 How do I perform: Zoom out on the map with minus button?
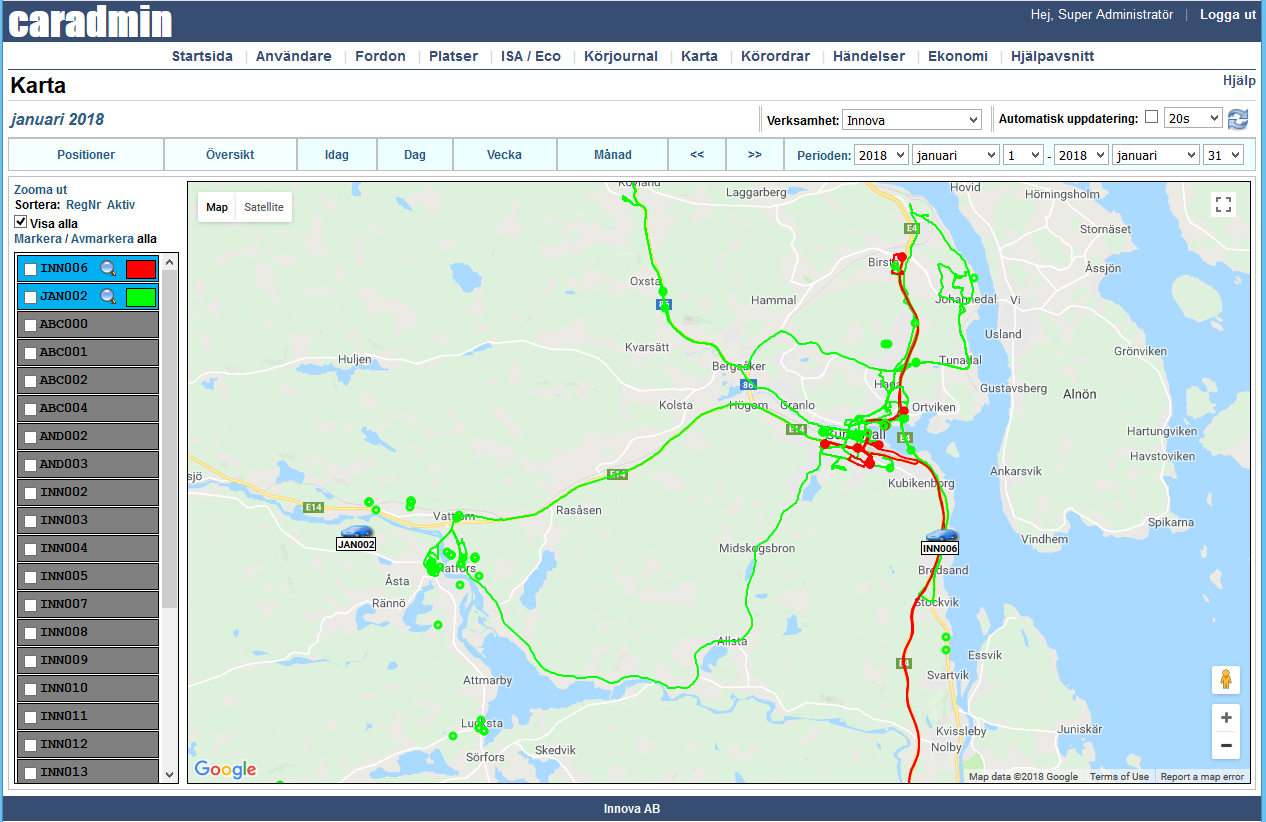coord(1226,745)
